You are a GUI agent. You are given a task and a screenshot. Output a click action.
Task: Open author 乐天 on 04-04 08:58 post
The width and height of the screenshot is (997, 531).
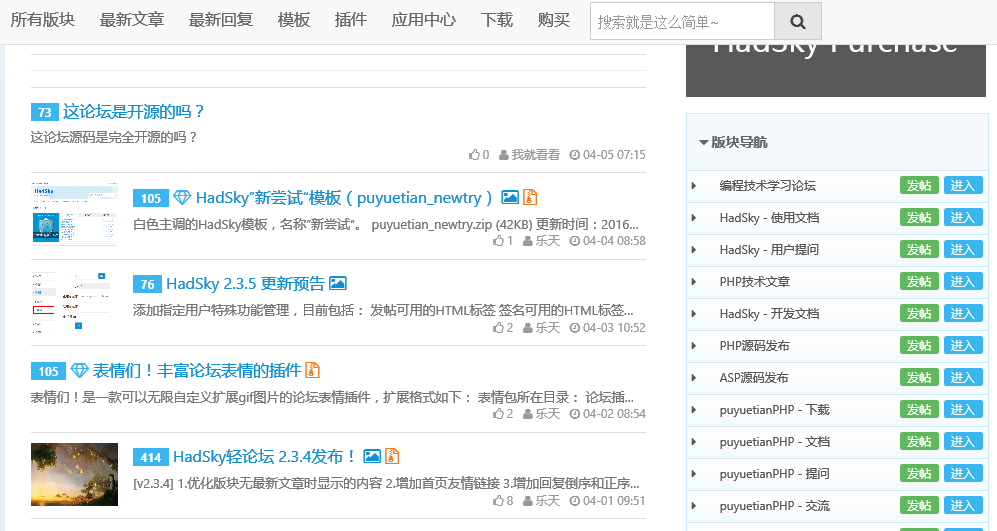[x=547, y=241]
